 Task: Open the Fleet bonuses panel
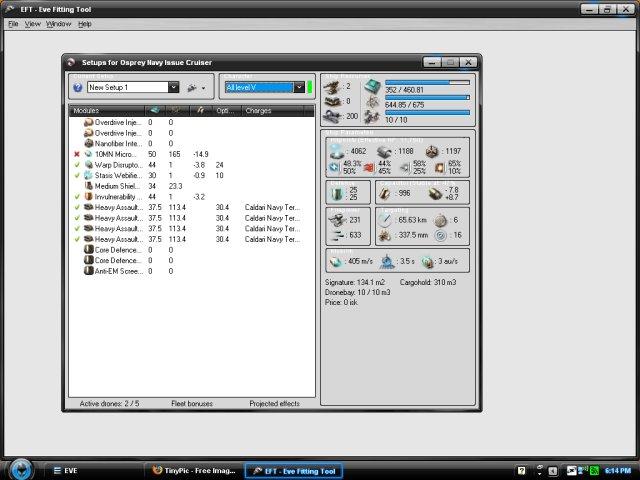coord(192,404)
